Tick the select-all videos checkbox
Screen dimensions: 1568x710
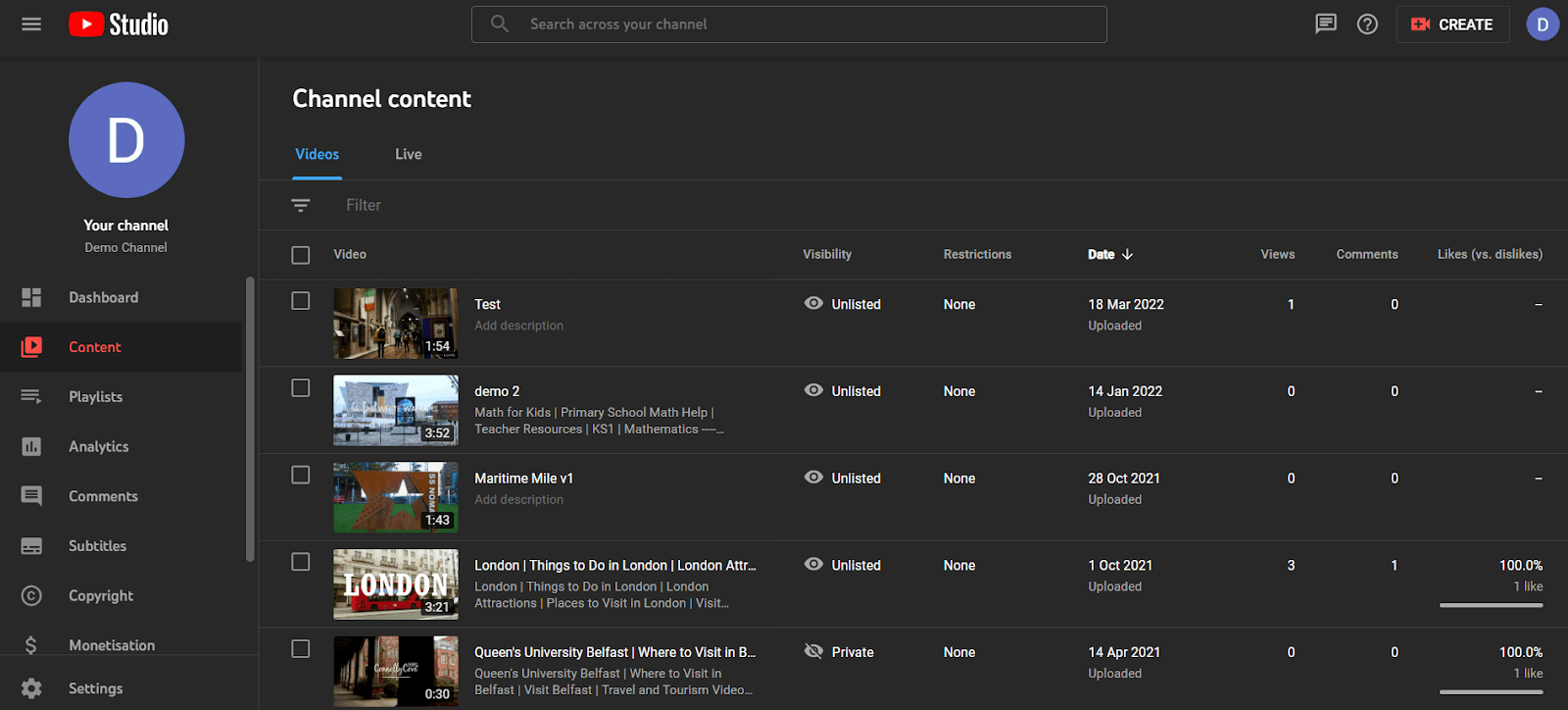[301, 255]
